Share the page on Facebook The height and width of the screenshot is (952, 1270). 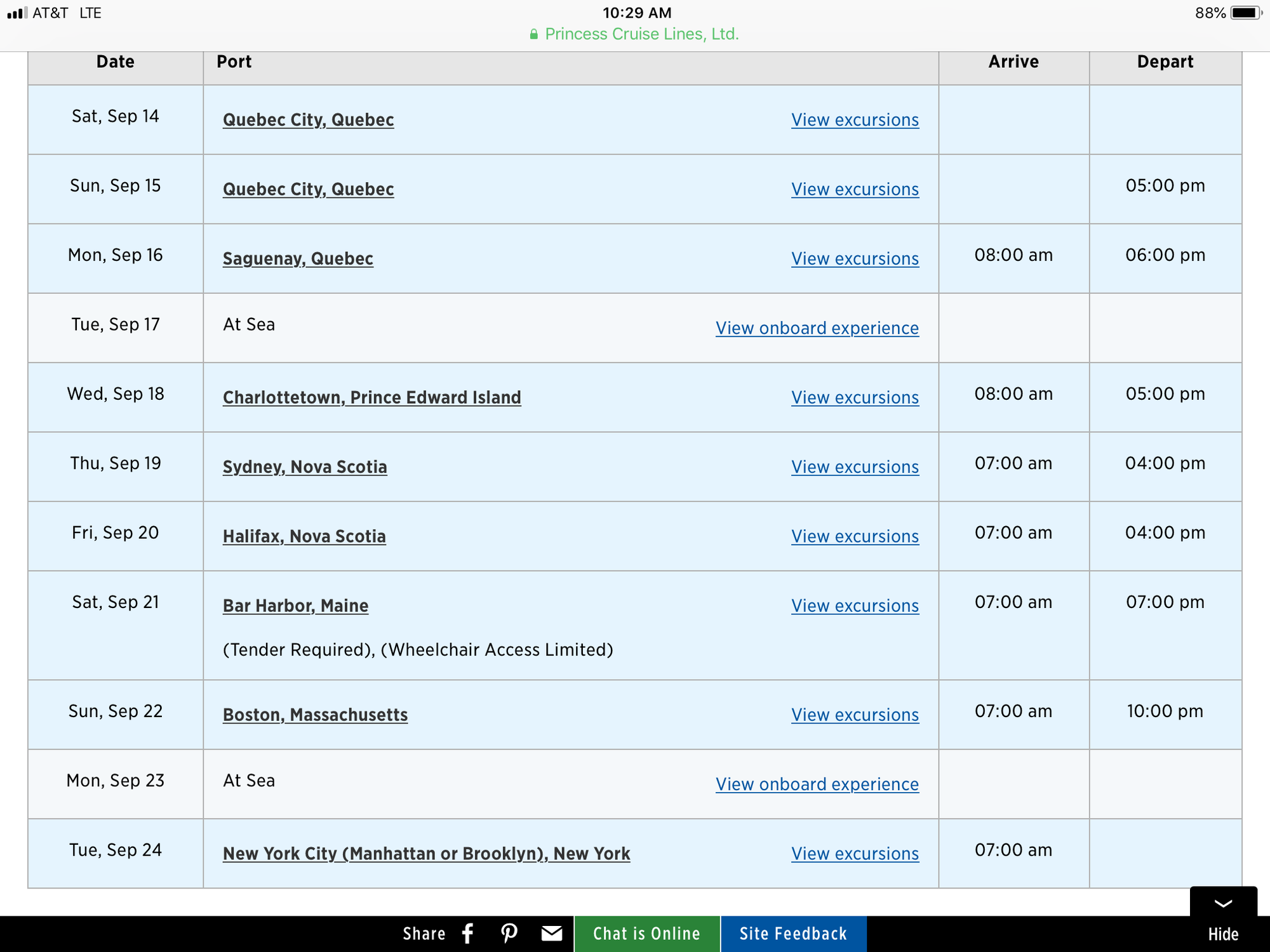(x=468, y=934)
